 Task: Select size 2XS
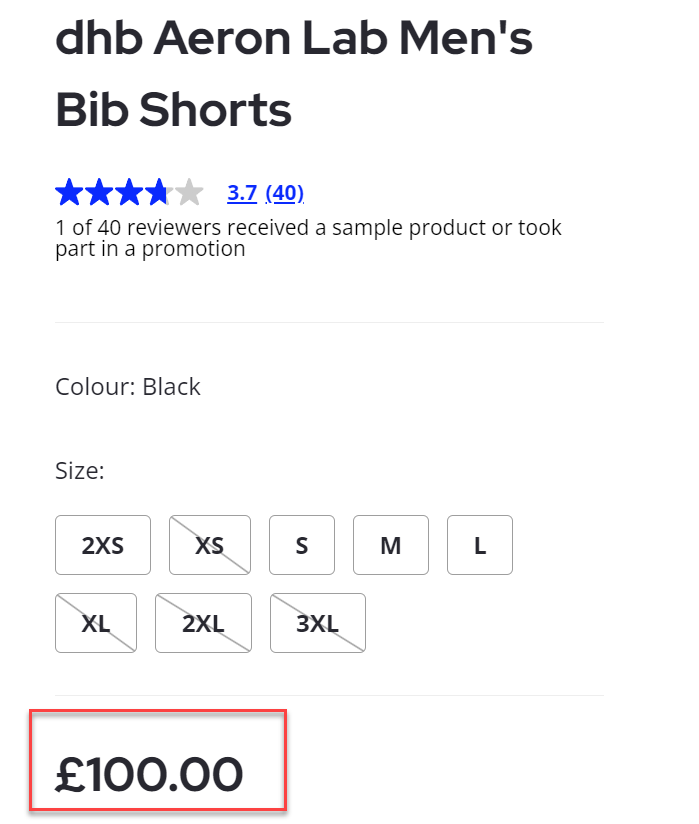[x=103, y=545]
